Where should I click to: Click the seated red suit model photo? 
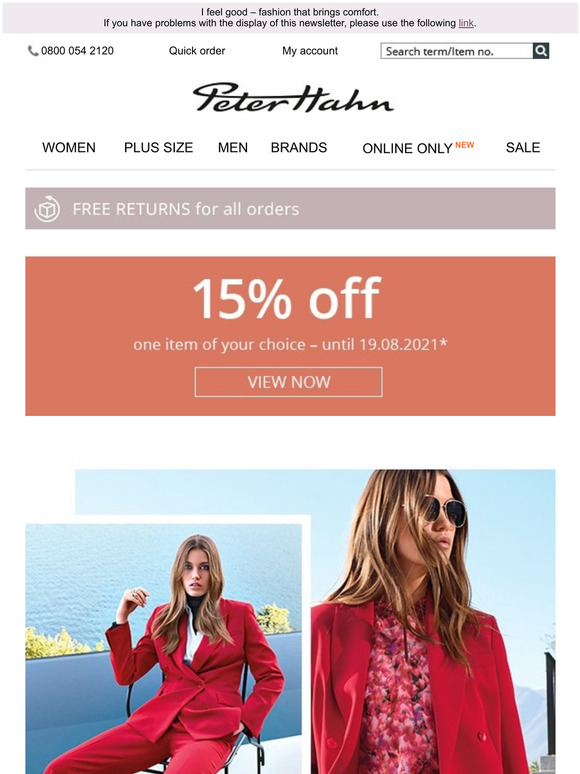tap(163, 649)
